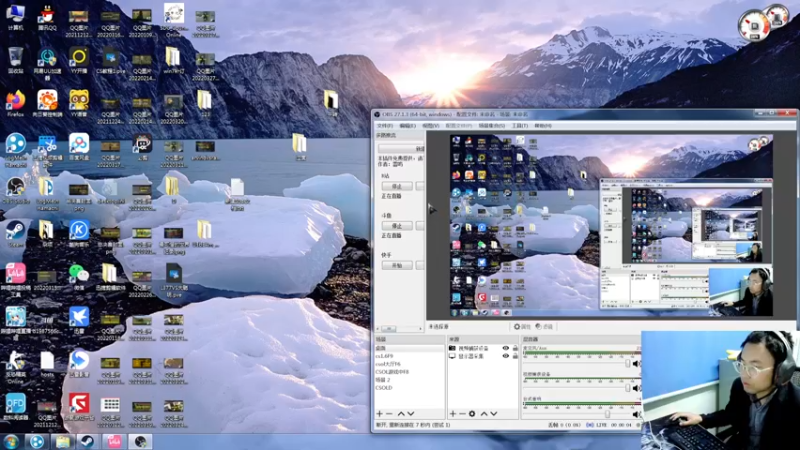
Task: Open the Recycle Bin 回收站 icon
Action: pyautogui.click(x=15, y=60)
